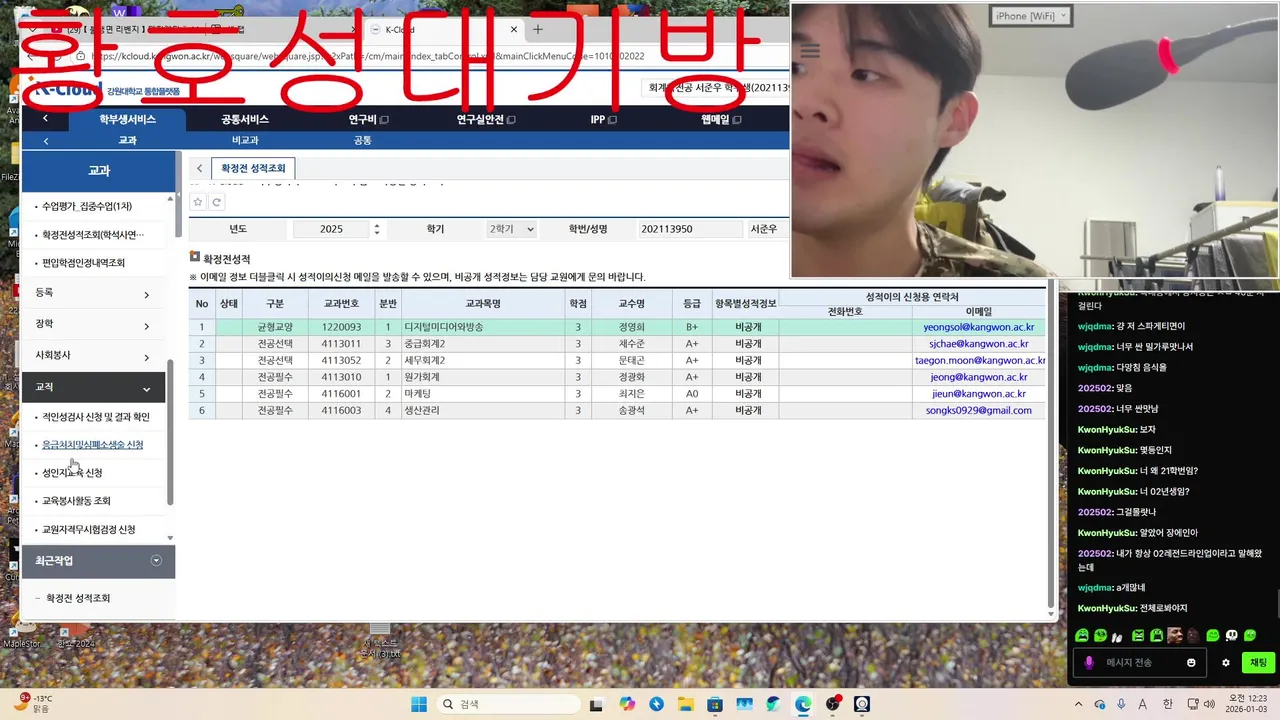The width and height of the screenshot is (1280, 720).
Task: Click the refresh icon beside the star
Action: 216,202
